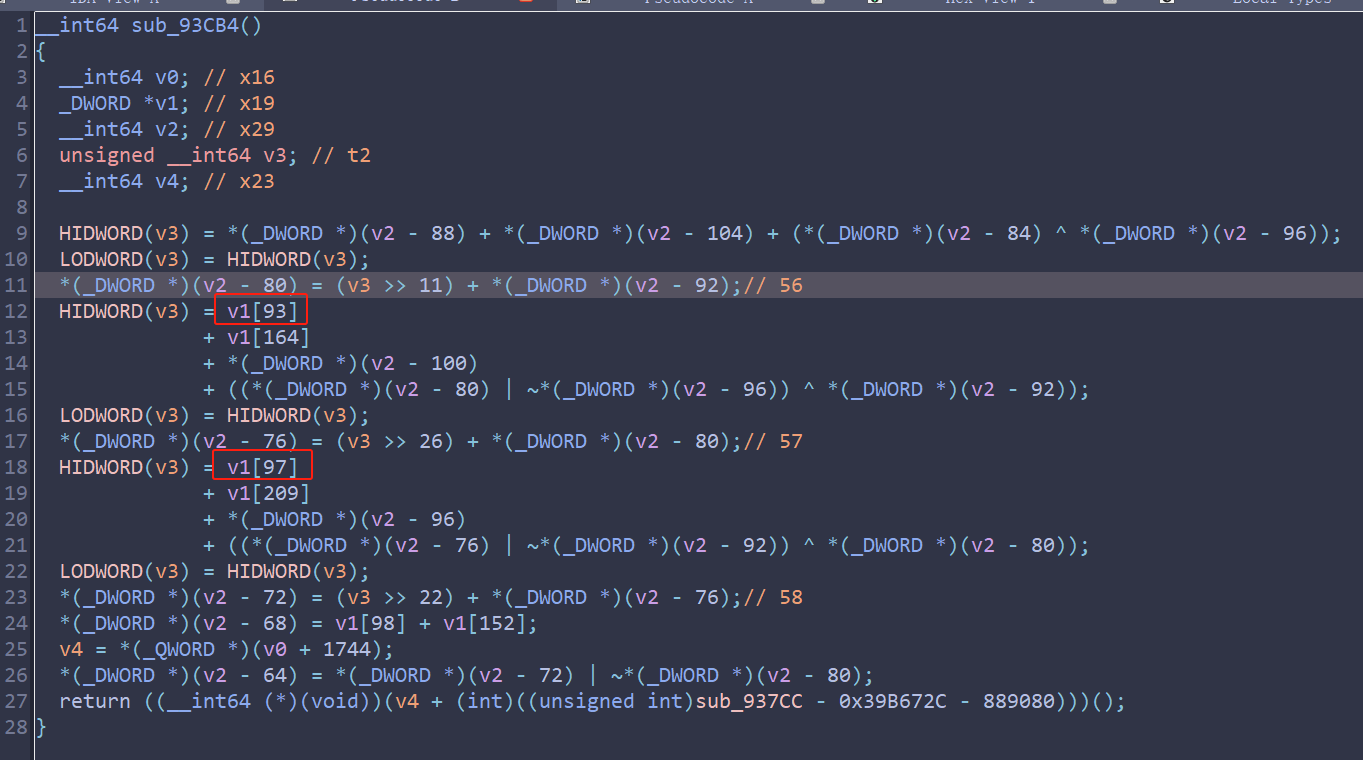This screenshot has width=1363, height=760.
Task: Click the closing brace on line 28
Action: pyautogui.click(x=40, y=727)
